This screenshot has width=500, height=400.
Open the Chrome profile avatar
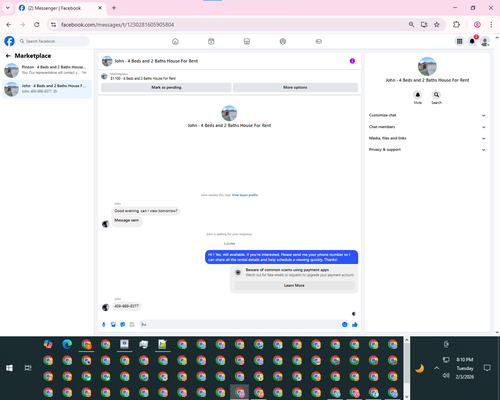pyautogui.click(x=477, y=24)
